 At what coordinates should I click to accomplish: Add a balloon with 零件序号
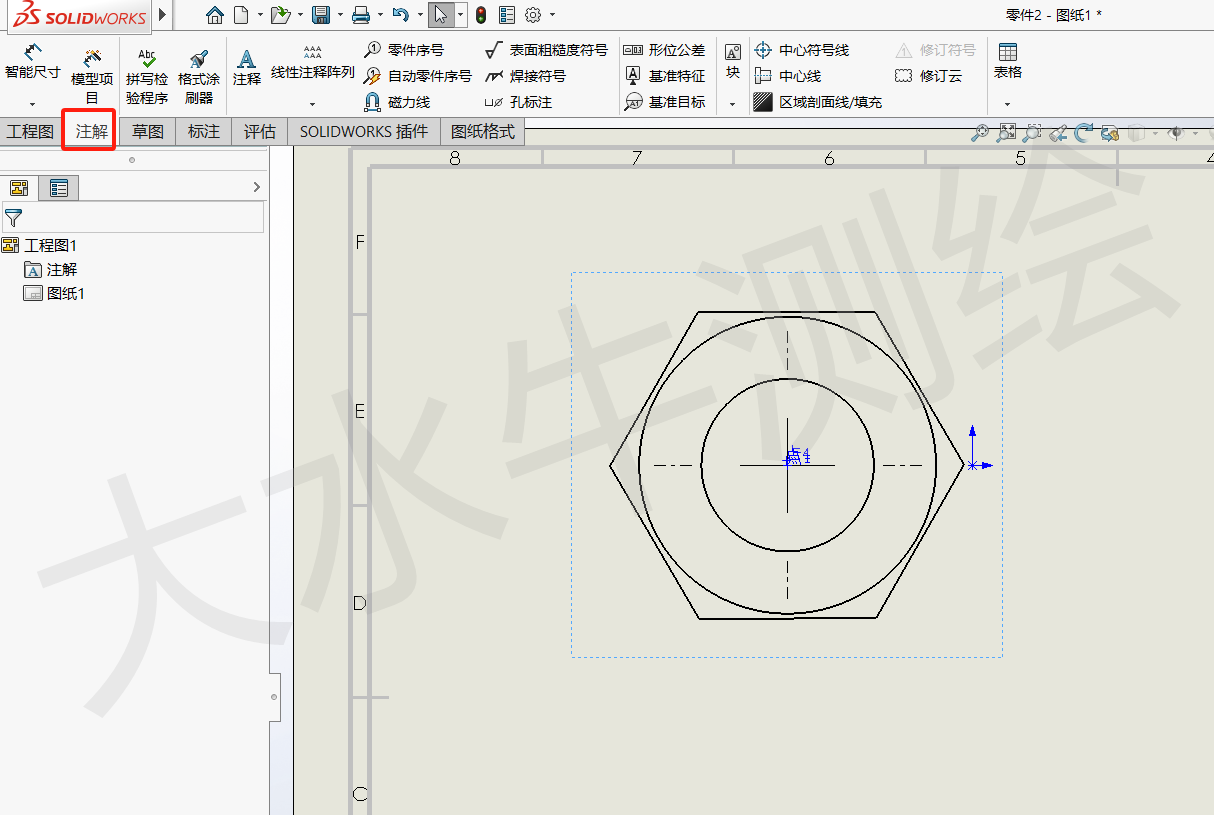tap(404, 49)
